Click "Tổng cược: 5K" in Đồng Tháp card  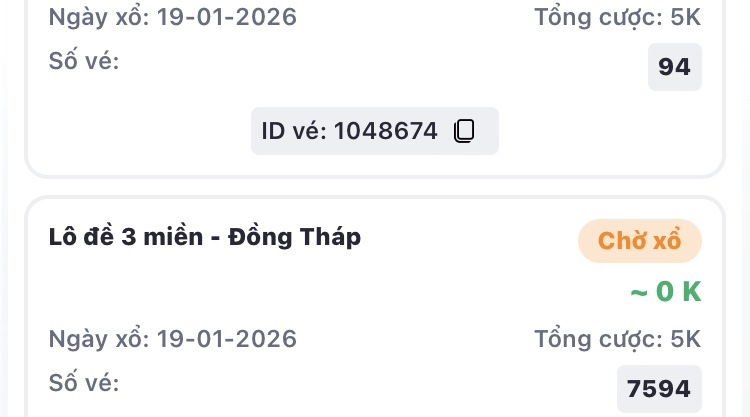coord(618,339)
